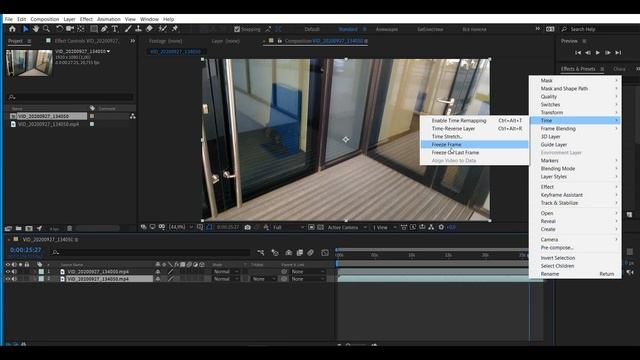The width and height of the screenshot is (640, 360).
Task: Toggle the shy switch on layer 2
Action: click(158, 279)
